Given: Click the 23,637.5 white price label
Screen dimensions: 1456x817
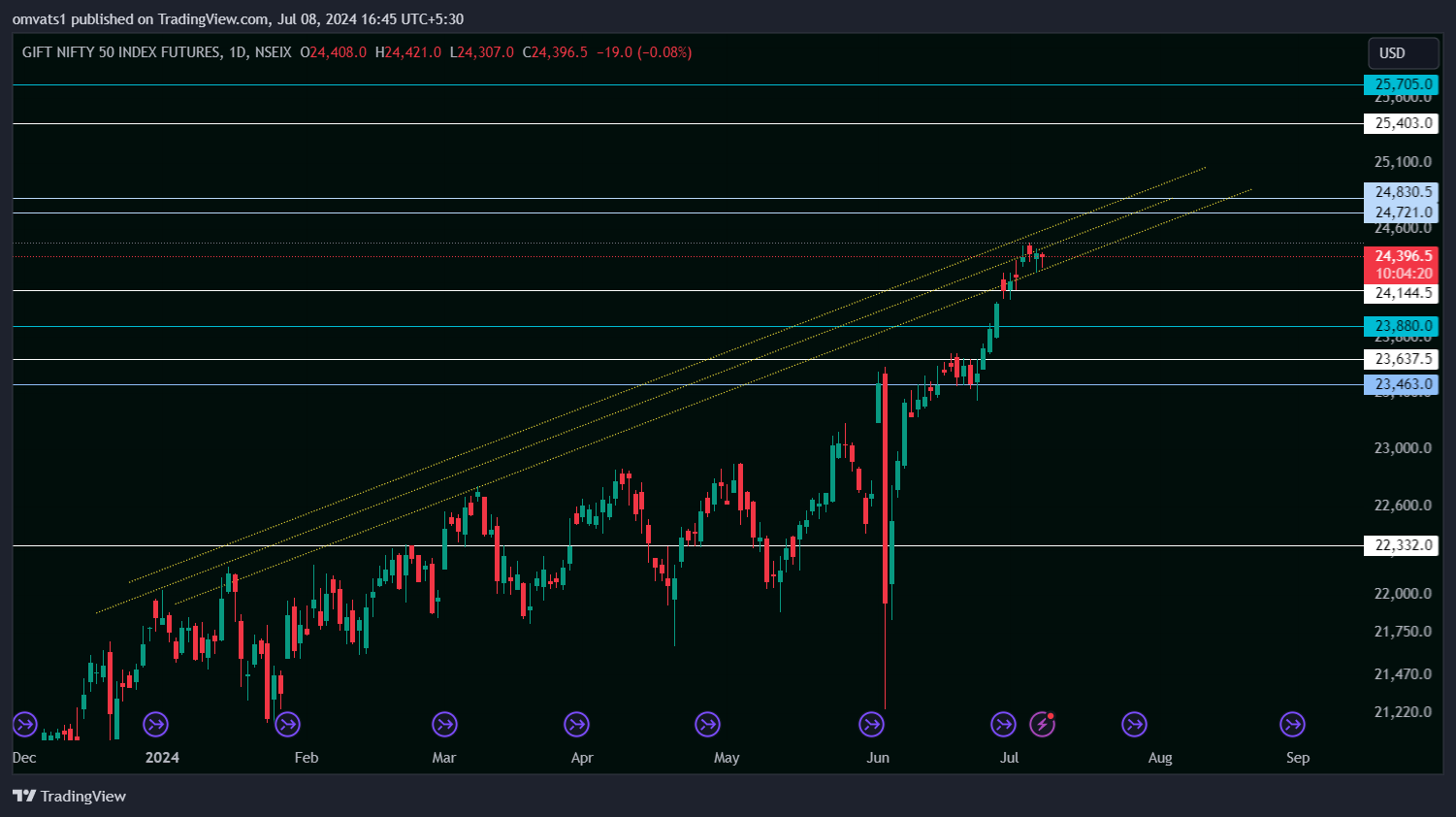Looking at the screenshot, I should point(1402,359).
